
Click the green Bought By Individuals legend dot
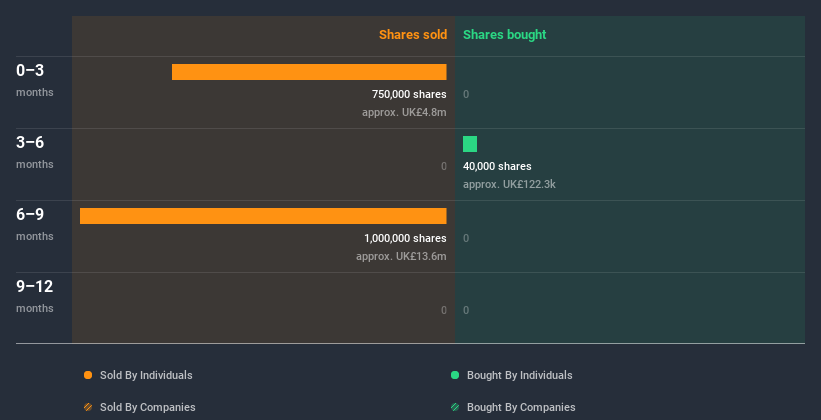(x=455, y=375)
